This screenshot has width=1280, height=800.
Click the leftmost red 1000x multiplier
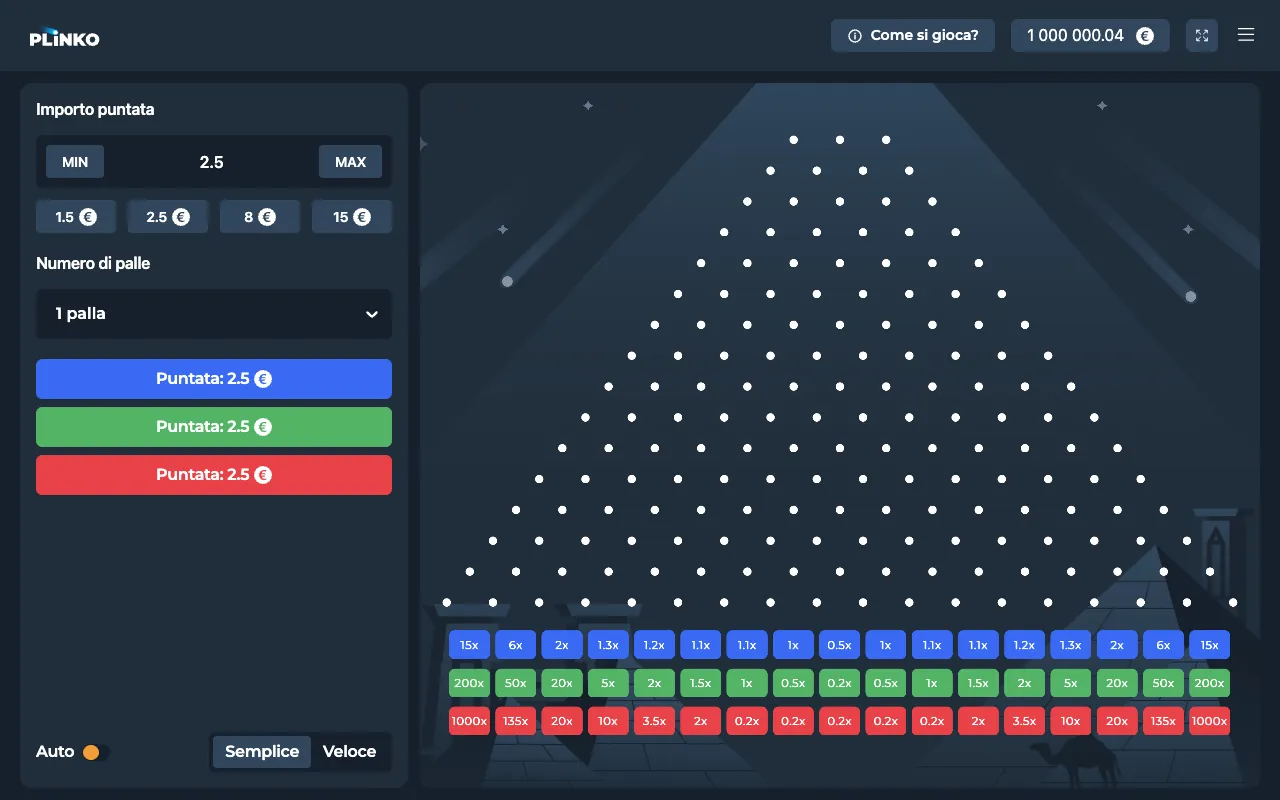coord(469,721)
